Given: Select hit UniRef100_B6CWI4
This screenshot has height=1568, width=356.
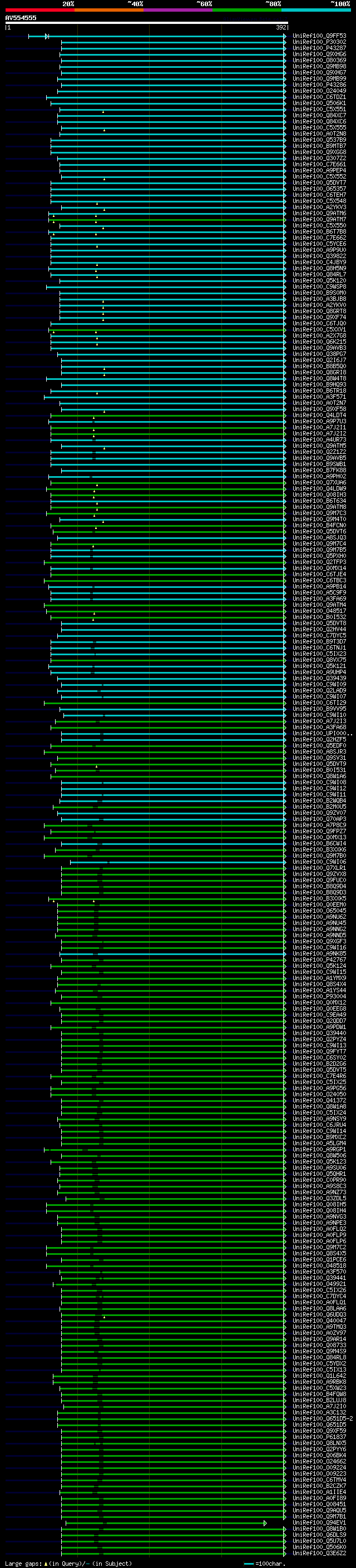Looking at the screenshot, I should click(x=319, y=843).
